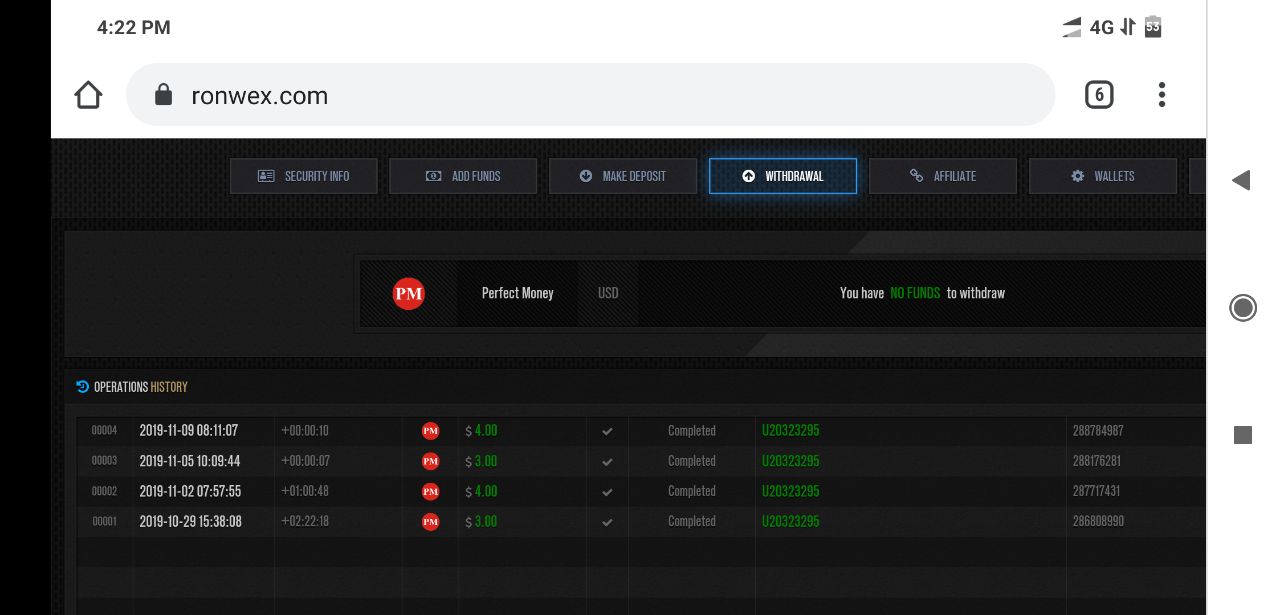This screenshot has height=615, width=1280.
Task: Click the checkmark in row 00001
Action: click(607, 522)
